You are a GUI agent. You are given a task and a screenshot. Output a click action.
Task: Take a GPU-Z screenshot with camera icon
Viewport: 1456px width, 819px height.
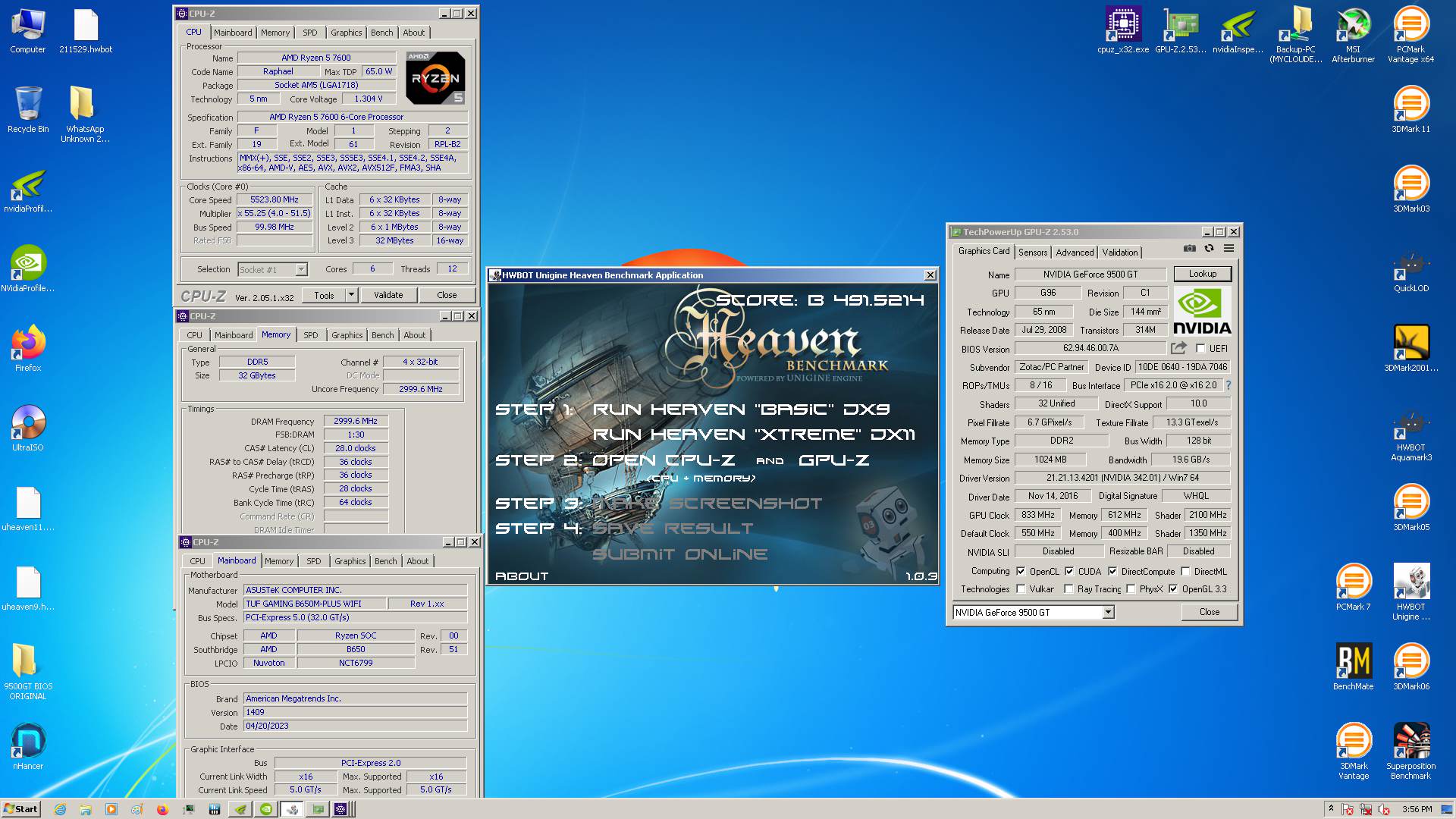(x=1190, y=249)
